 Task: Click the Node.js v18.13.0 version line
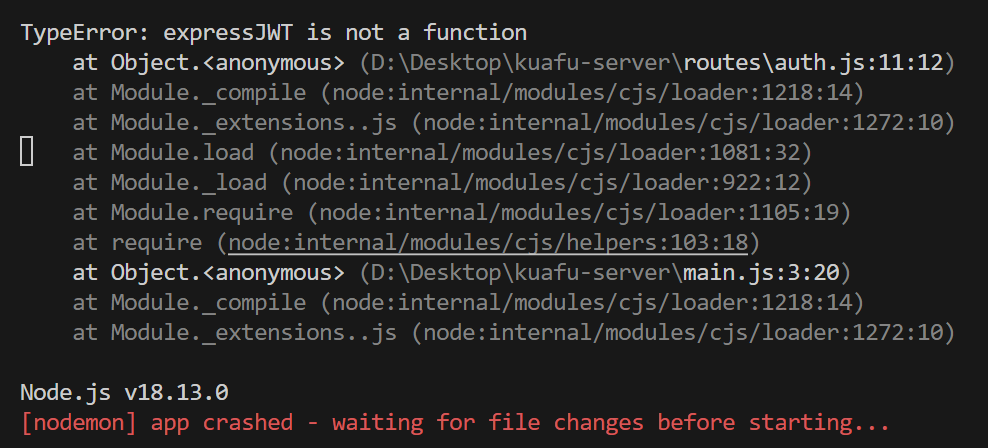tap(111, 392)
